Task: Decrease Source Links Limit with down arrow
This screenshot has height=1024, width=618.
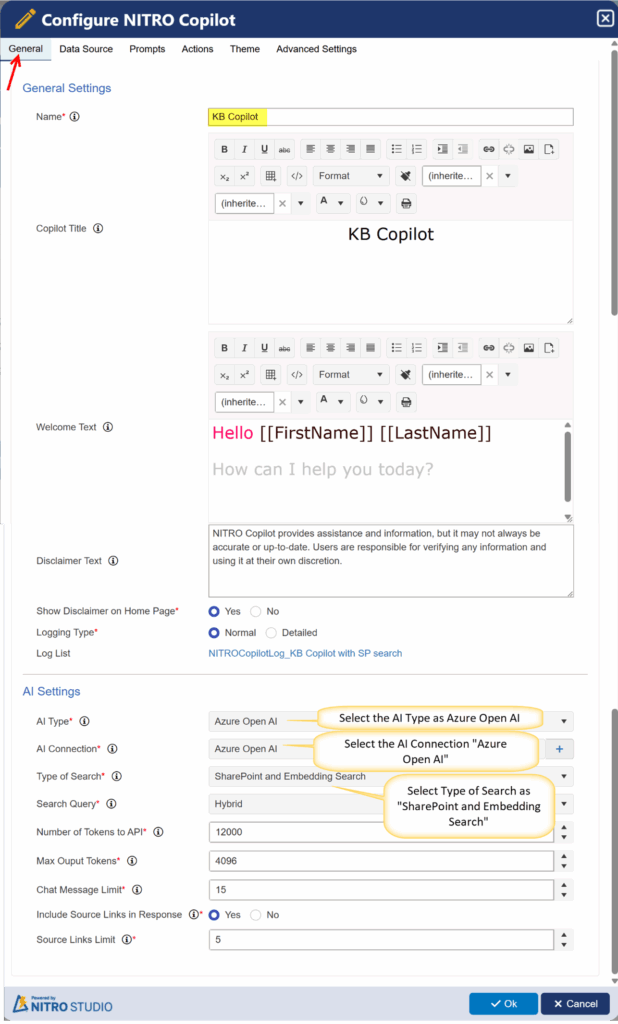Action: 564,944
